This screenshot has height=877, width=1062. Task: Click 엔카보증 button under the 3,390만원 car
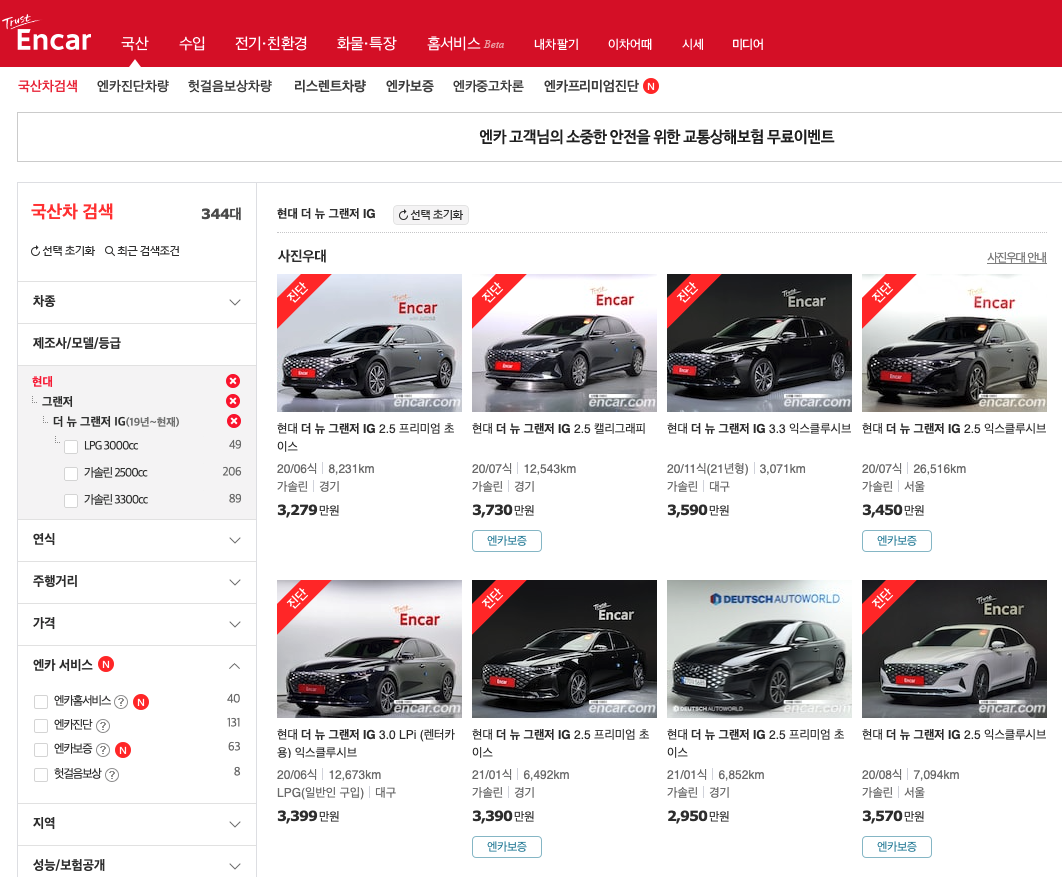point(507,847)
